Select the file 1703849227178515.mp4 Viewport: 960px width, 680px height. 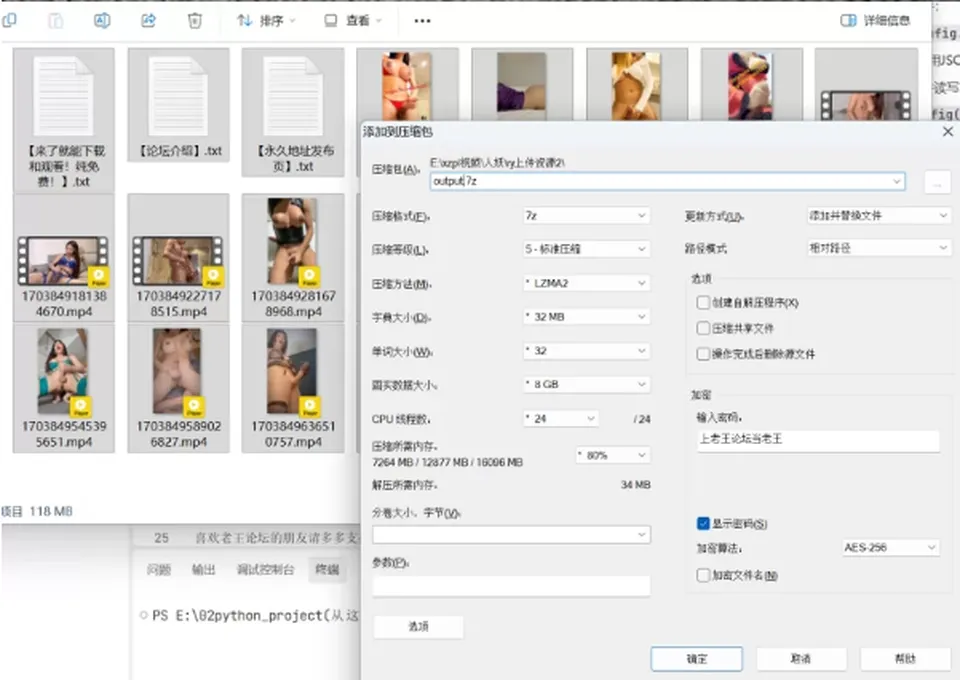[x=178, y=258]
